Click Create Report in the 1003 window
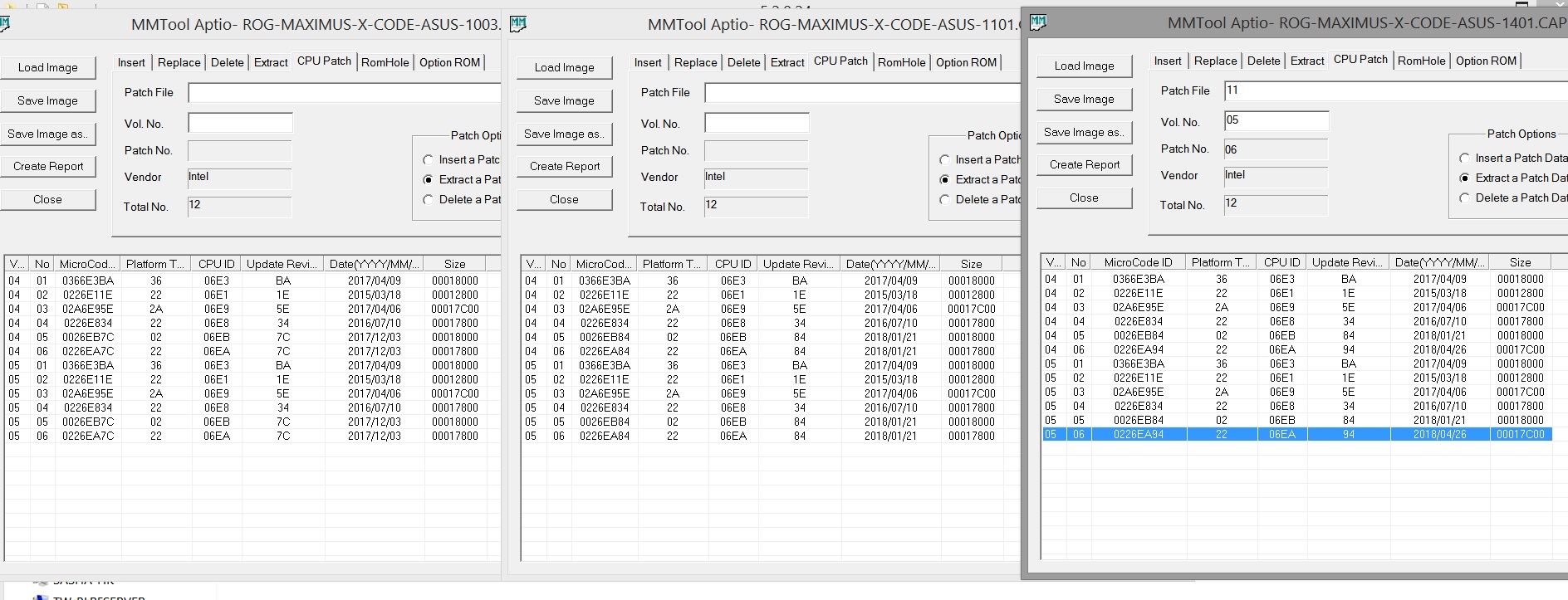This screenshot has height=600, width=1568. (x=48, y=166)
